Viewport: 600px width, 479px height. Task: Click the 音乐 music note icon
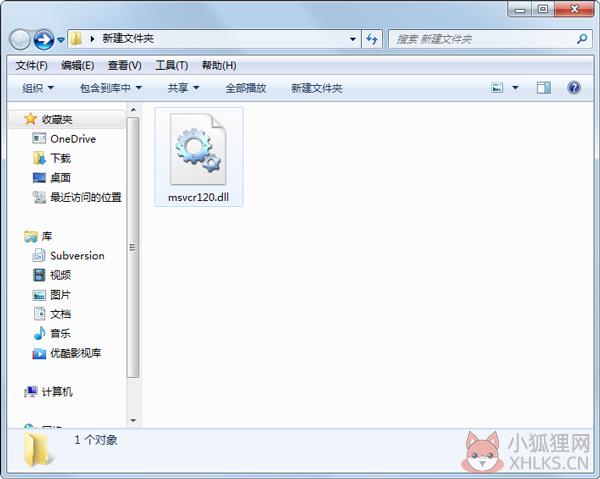(x=39, y=333)
